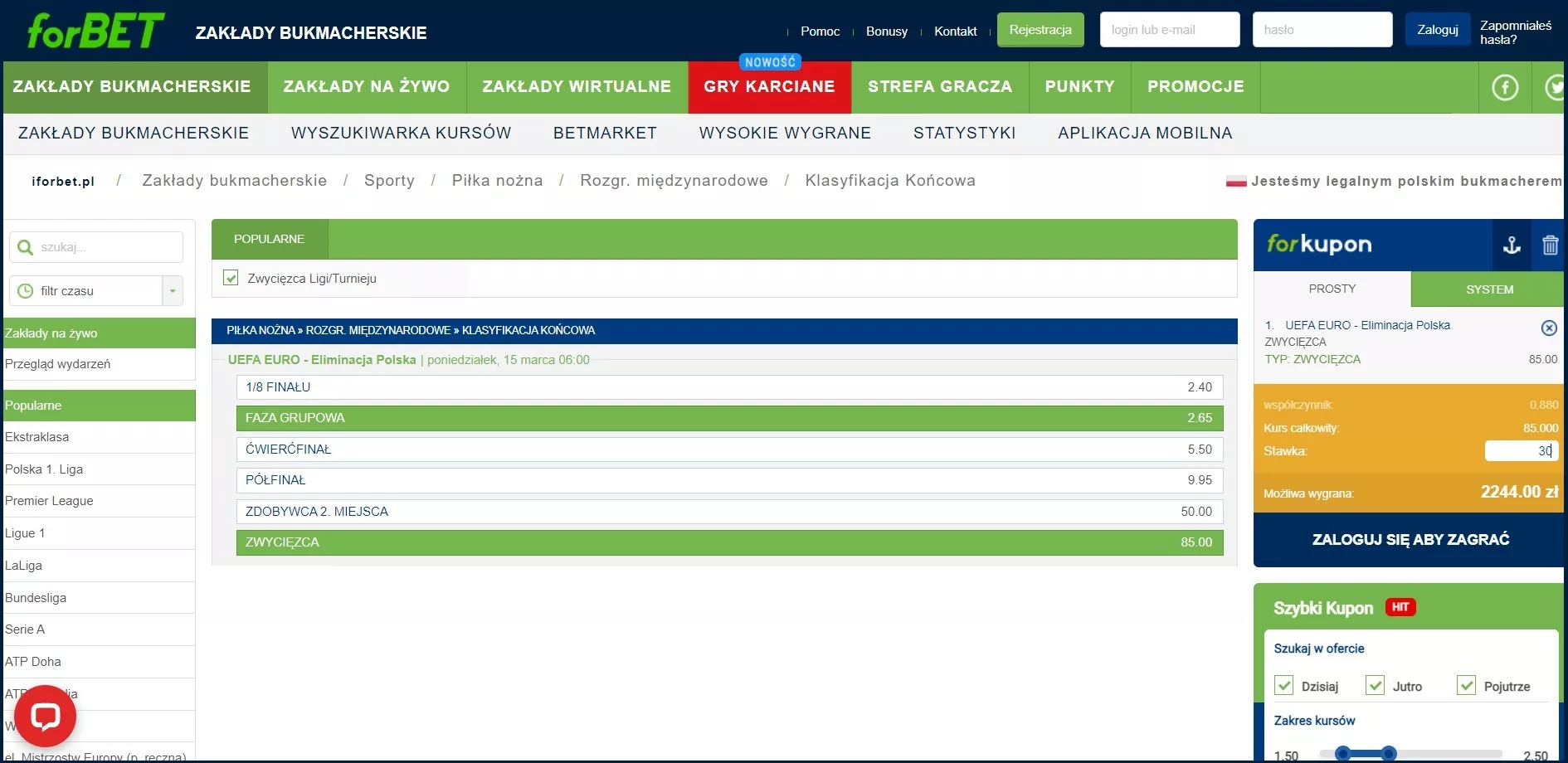Image resolution: width=1568 pixels, height=763 pixels.
Task: Open the Zakłady na żywo main tab
Action: 367,87
